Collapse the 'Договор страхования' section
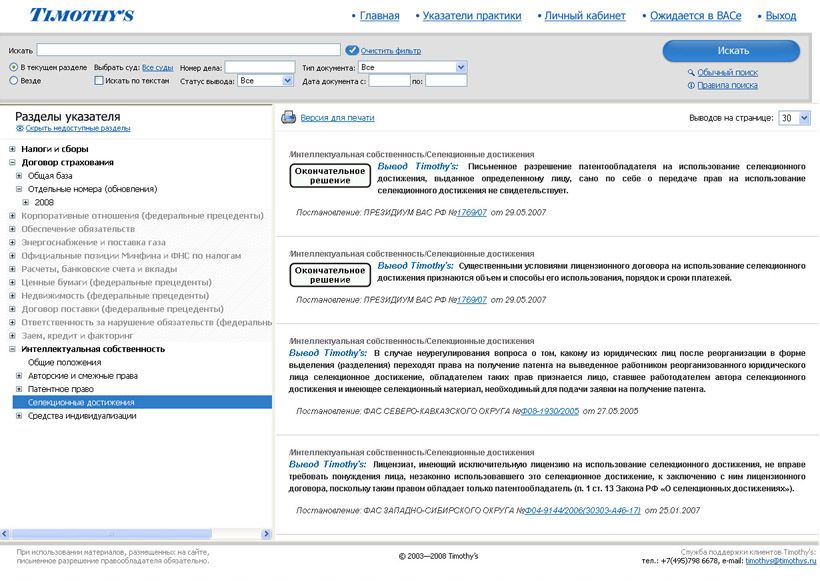The image size is (820, 581). coord(13,162)
